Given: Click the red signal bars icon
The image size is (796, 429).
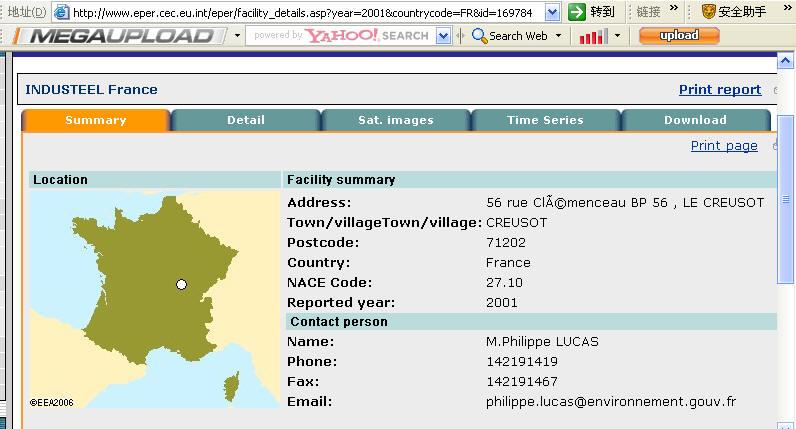Looking at the screenshot, I should (x=593, y=36).
